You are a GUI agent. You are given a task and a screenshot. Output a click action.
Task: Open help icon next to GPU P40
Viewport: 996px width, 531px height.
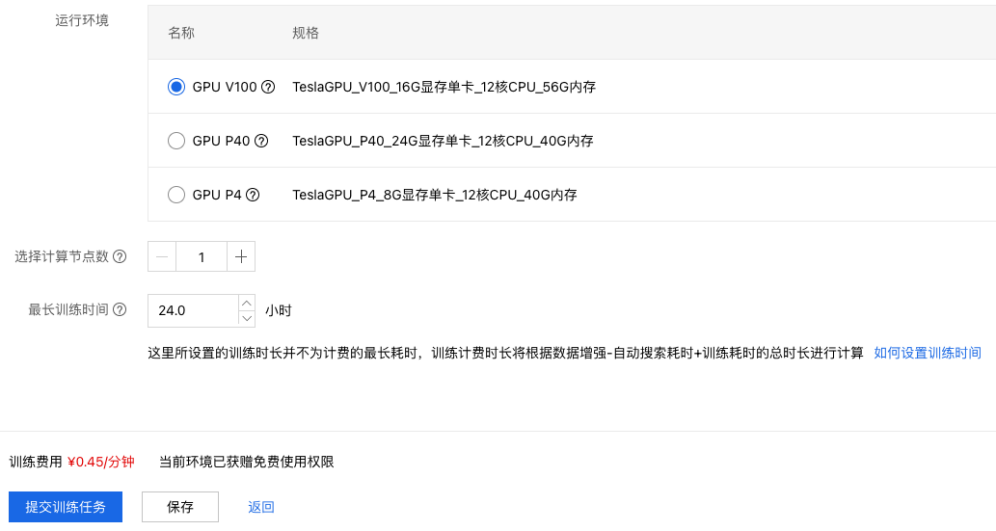(x=261, y=141)
